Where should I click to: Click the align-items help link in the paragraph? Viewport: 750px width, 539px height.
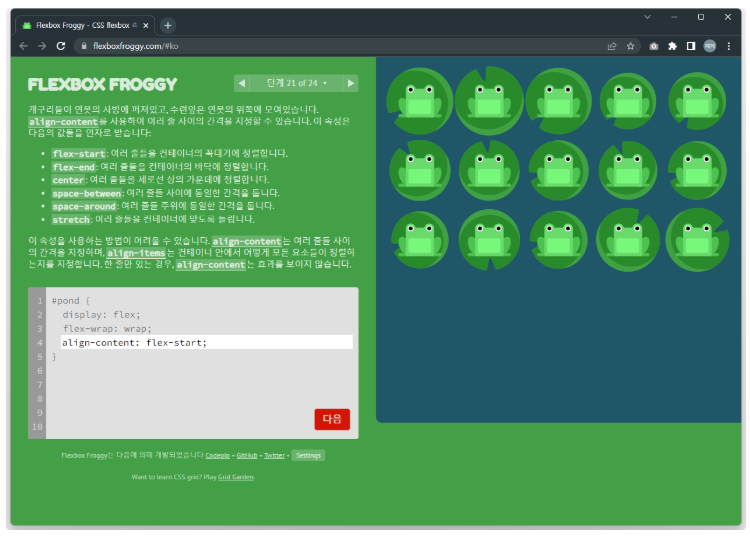(136, 253)
